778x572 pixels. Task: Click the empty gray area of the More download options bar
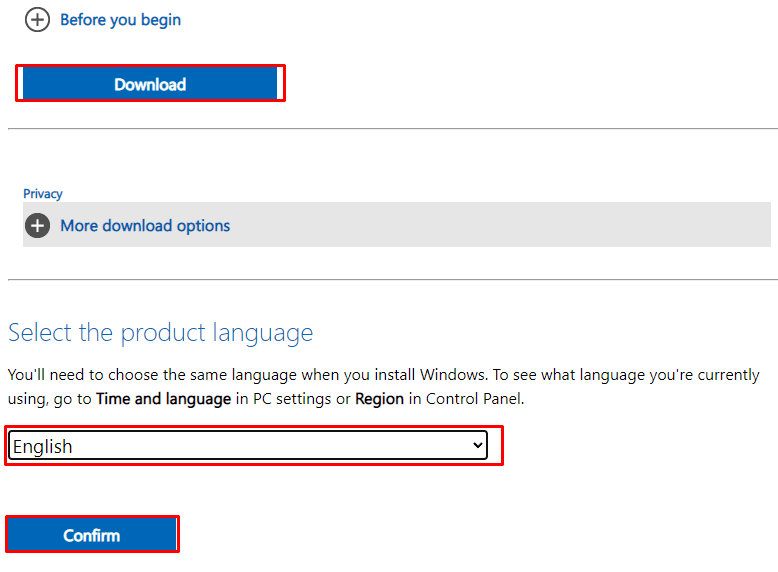coord(496,225)
